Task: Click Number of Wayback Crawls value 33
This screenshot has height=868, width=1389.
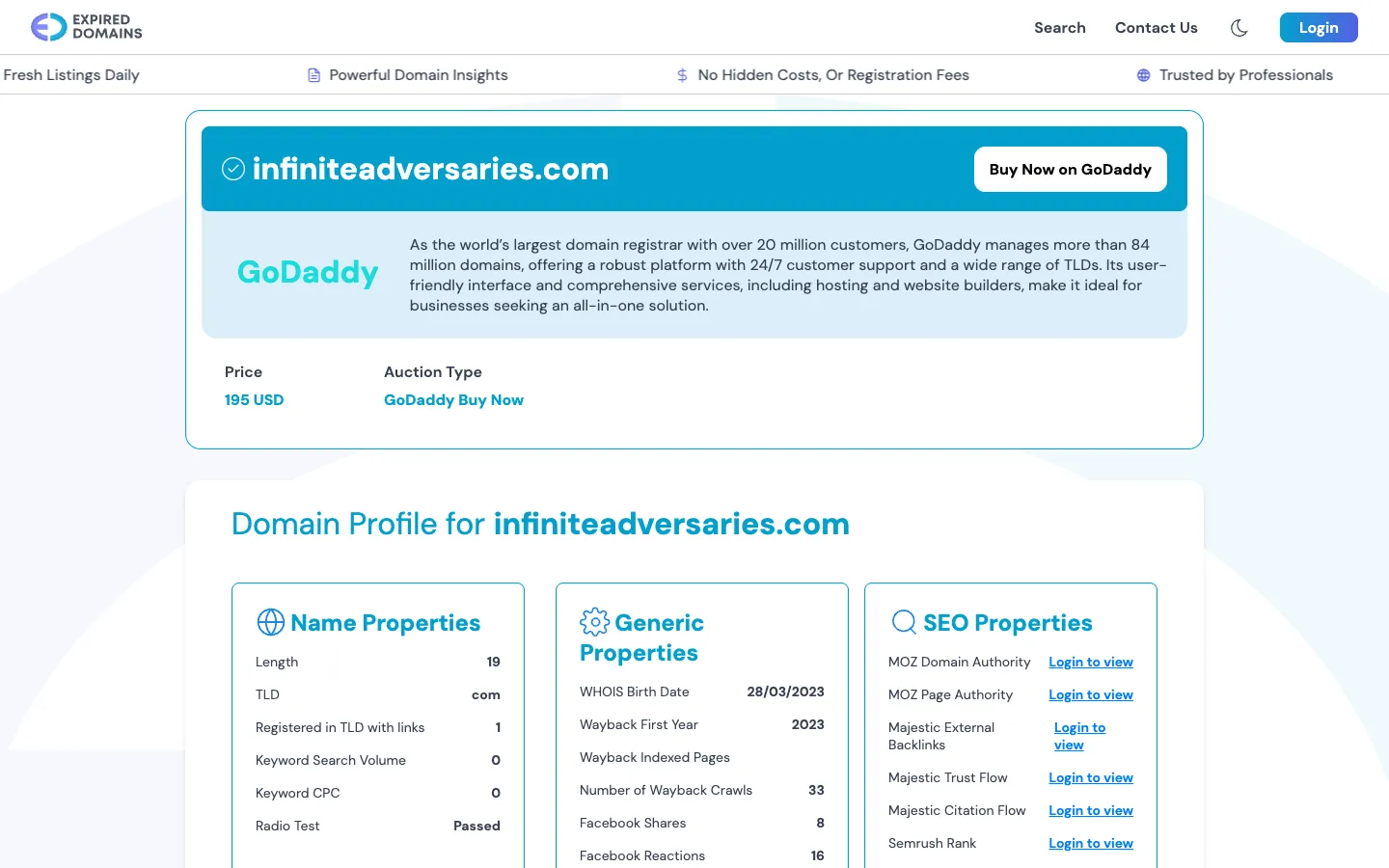Action: coord(816,791)
